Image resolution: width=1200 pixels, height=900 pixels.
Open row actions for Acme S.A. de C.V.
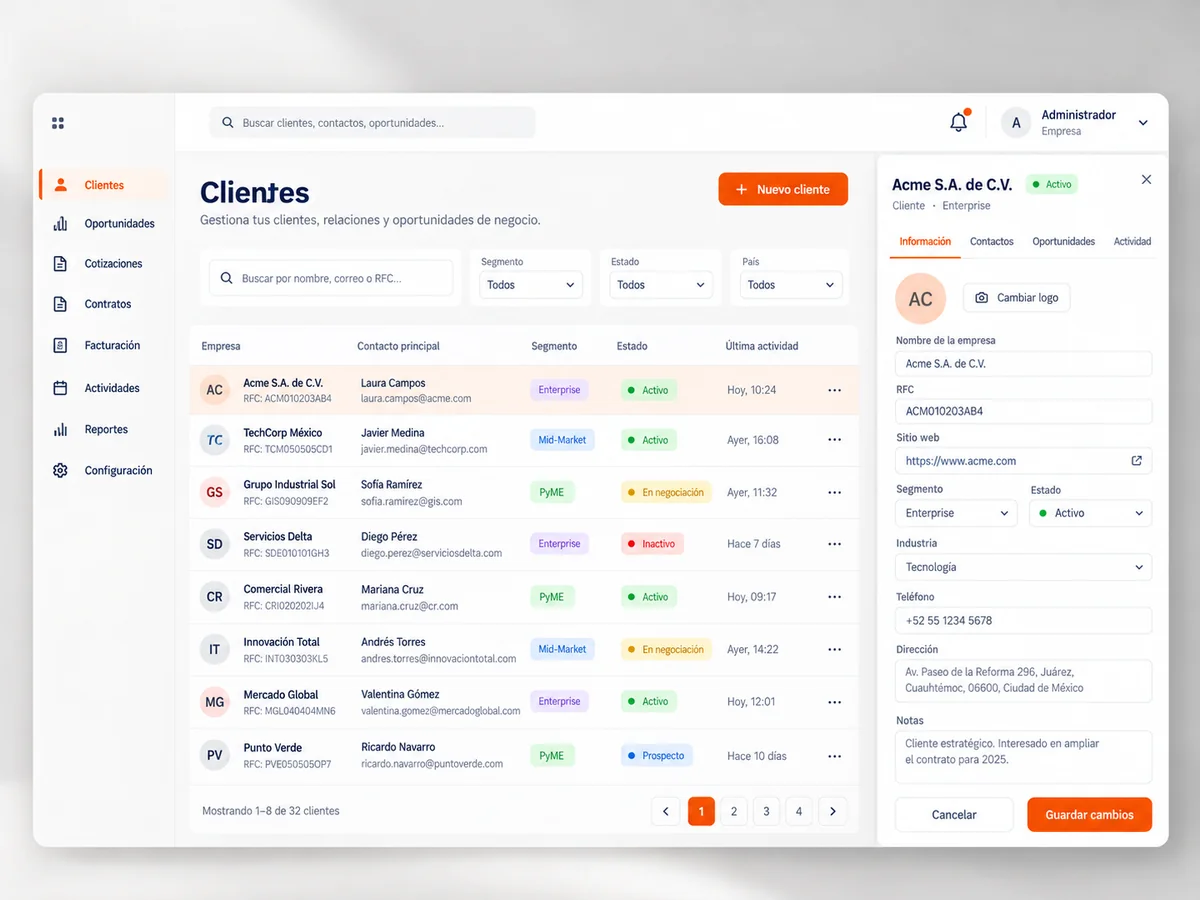click(x=835, y=390)
